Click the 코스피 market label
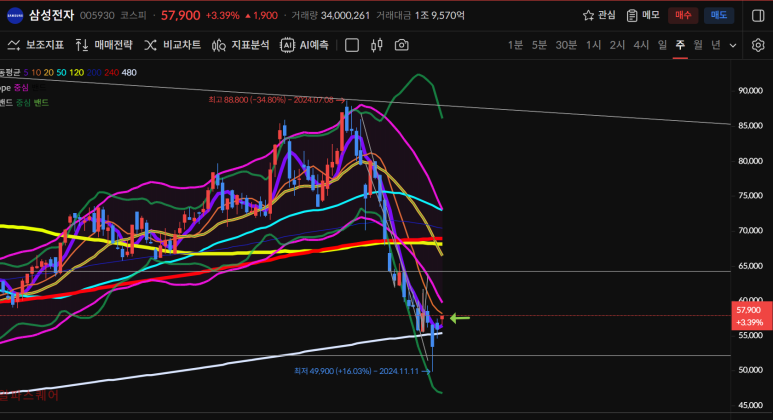773x420 pixels. point(134,16)
